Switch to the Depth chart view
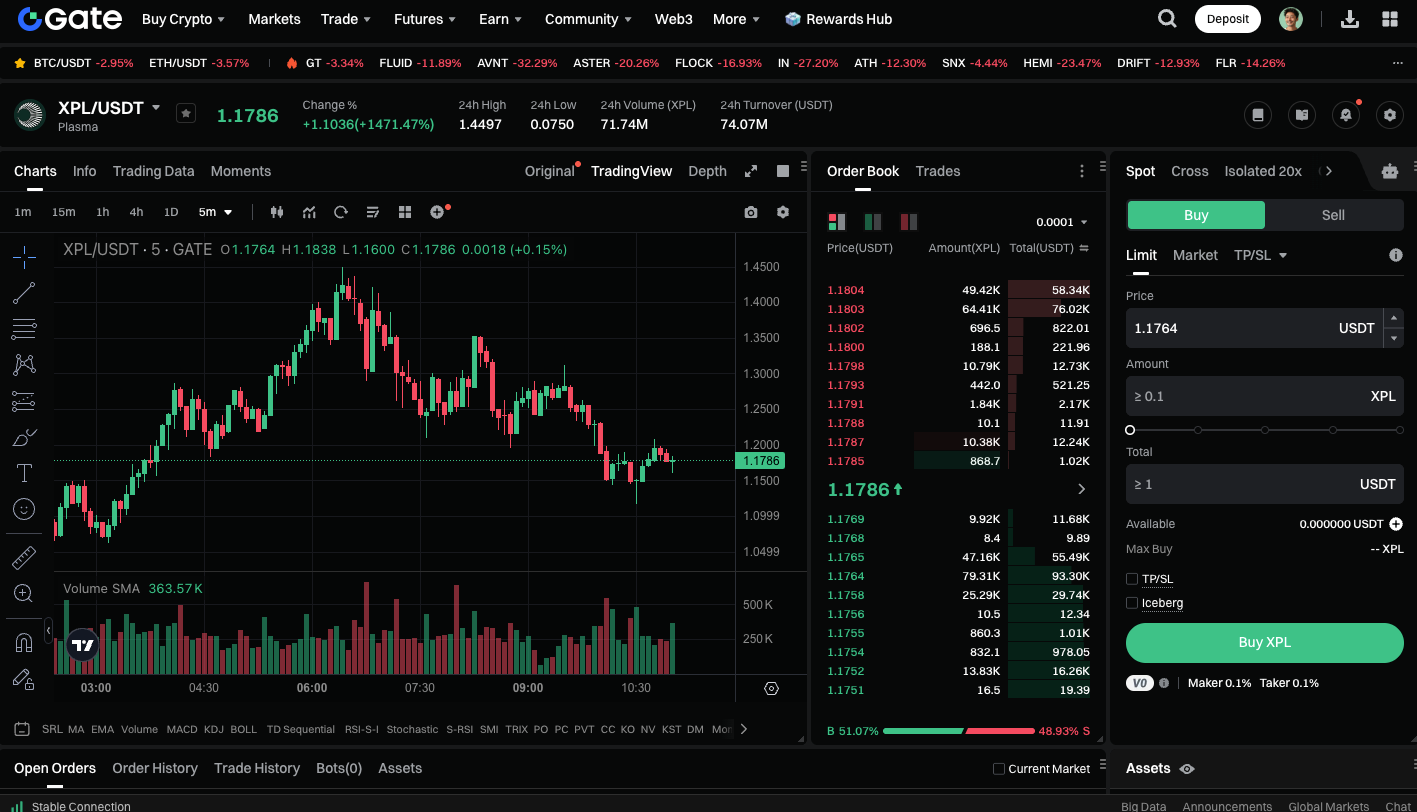Image resolution: width=1417 pixels, height=812 pixels. click(x=707, y=171)
